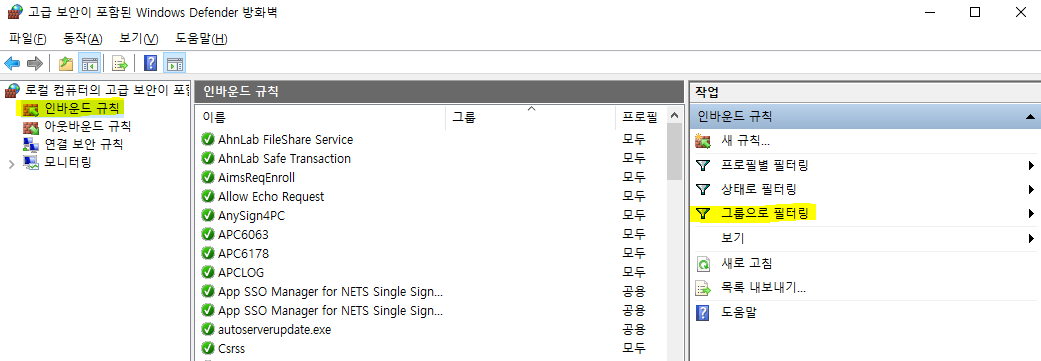Click the funnel icon for 그룹으로 필터링
The image size is (1041, 361).
tap(703, 214)
